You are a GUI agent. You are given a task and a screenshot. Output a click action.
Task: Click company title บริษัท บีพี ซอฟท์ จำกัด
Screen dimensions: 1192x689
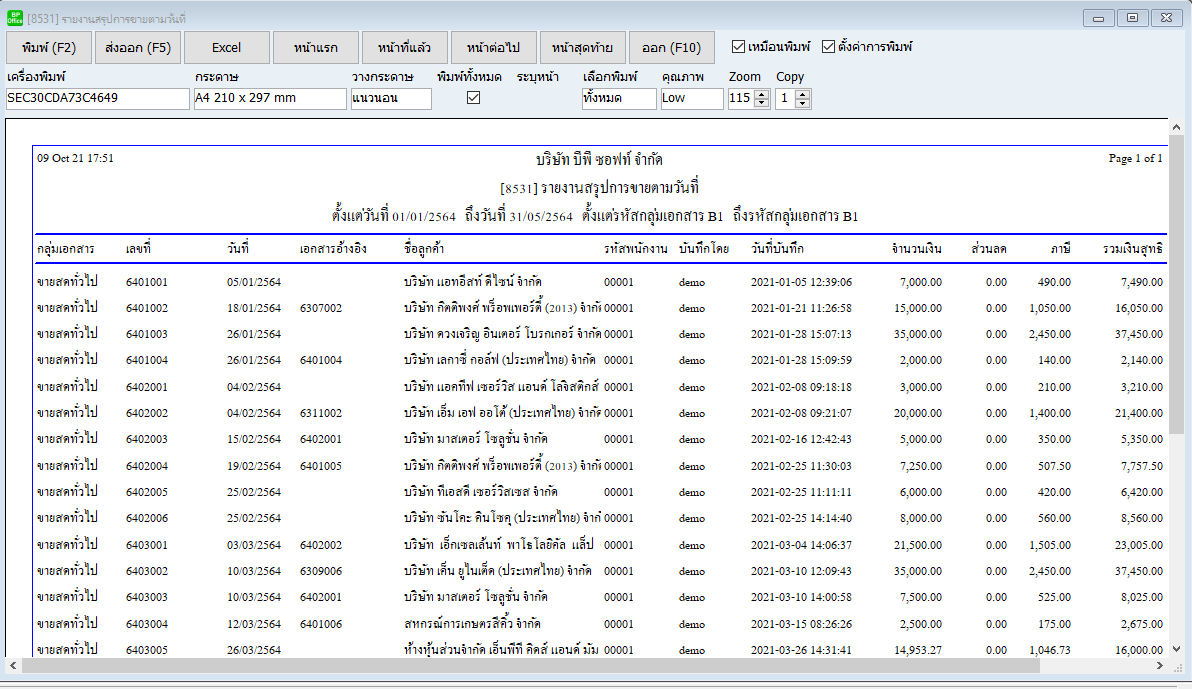coord(599,160)
